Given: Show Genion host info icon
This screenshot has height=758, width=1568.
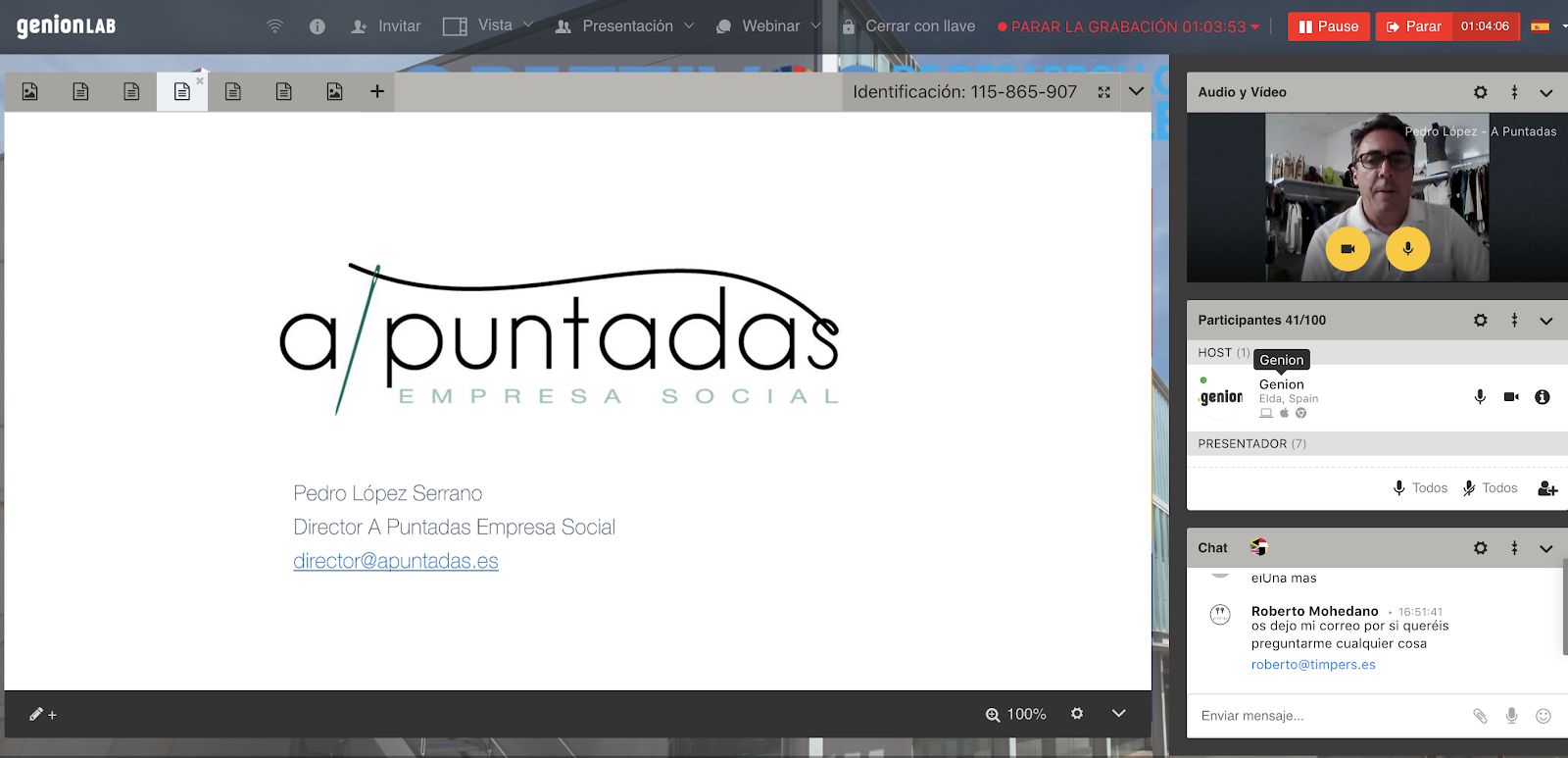Looking at the screenshot, I should (x=1543, y=397).
